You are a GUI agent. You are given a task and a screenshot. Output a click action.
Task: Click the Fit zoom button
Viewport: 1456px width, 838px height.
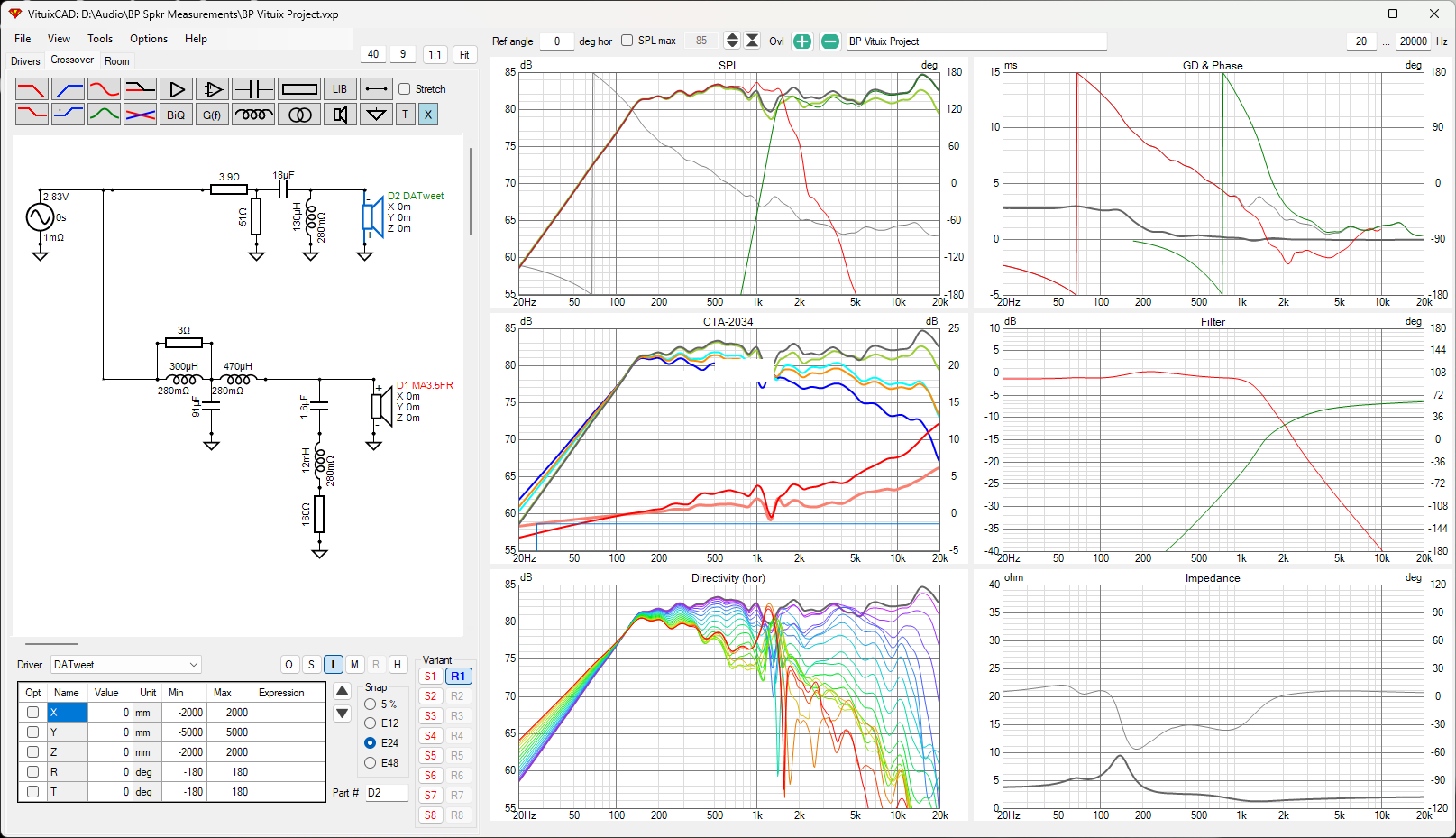click(x=464, y=55)
